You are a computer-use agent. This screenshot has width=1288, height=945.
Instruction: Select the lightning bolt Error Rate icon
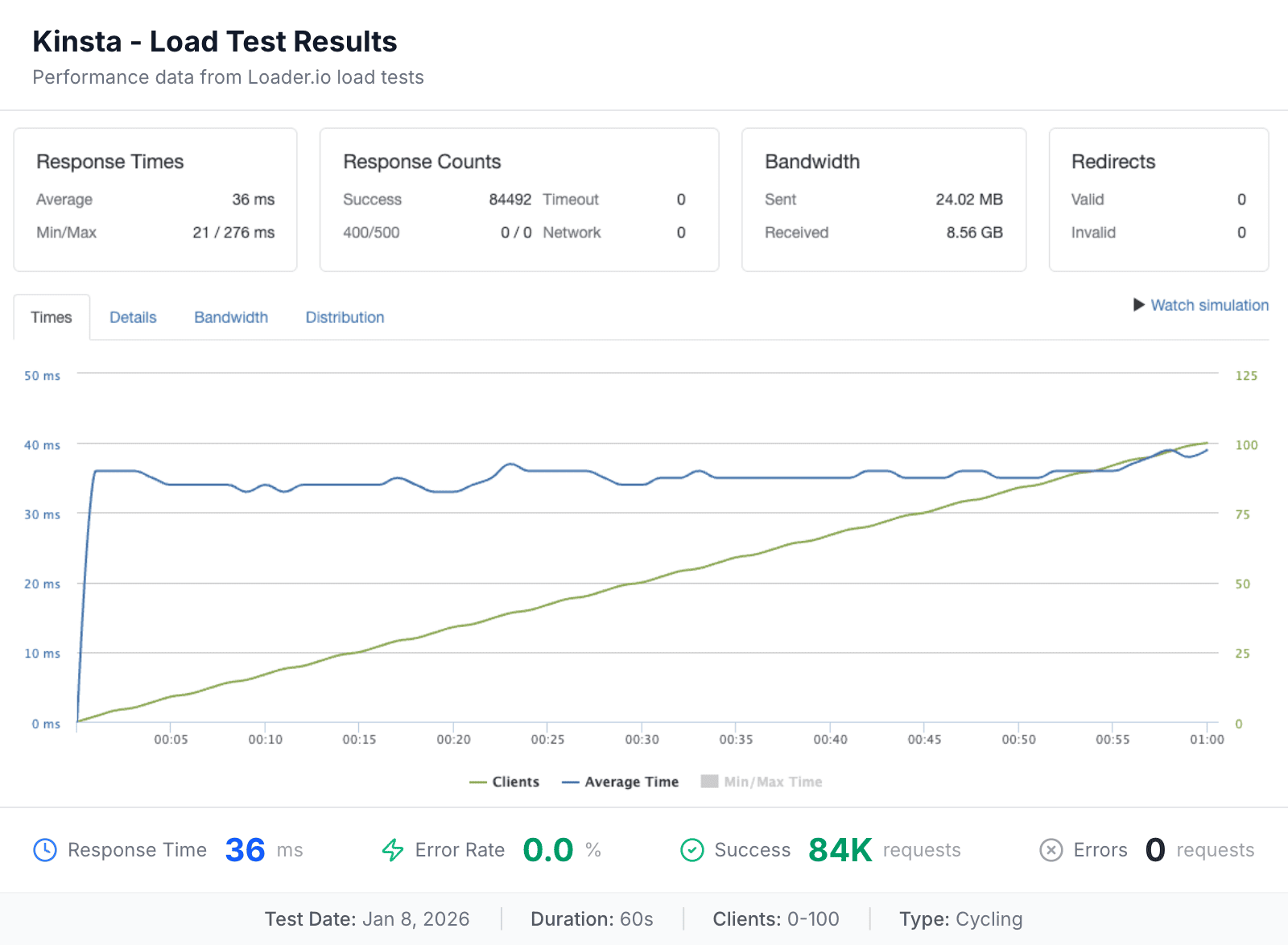[x=392, y=849]
